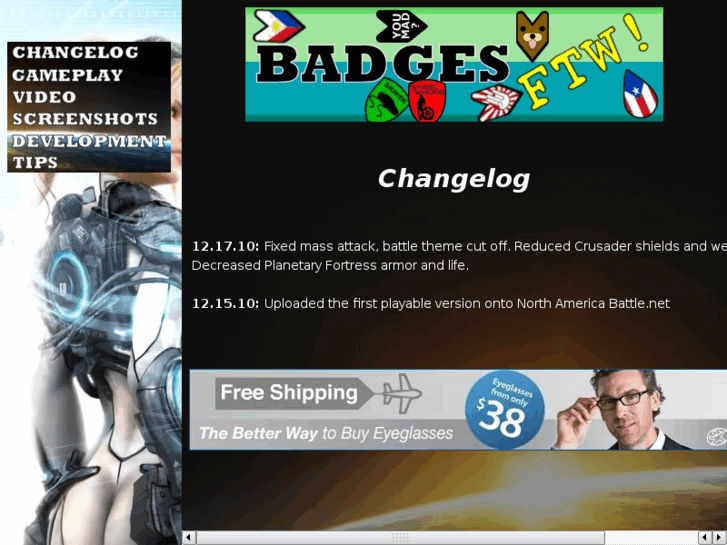Select the Development menu link
Image resolution: width=727 pixels, height=545 pixels.
(89, 141)
